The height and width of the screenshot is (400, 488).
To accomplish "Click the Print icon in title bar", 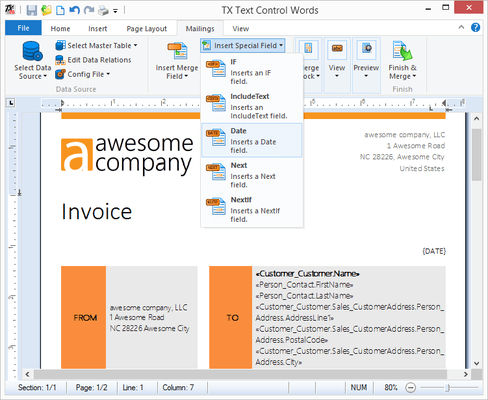I will point(103,11).
